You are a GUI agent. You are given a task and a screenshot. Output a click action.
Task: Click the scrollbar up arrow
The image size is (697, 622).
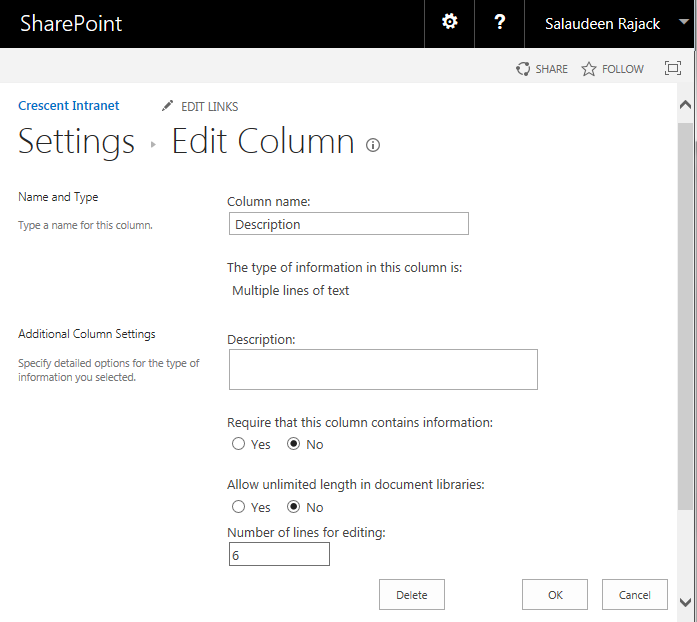[685, 104]
